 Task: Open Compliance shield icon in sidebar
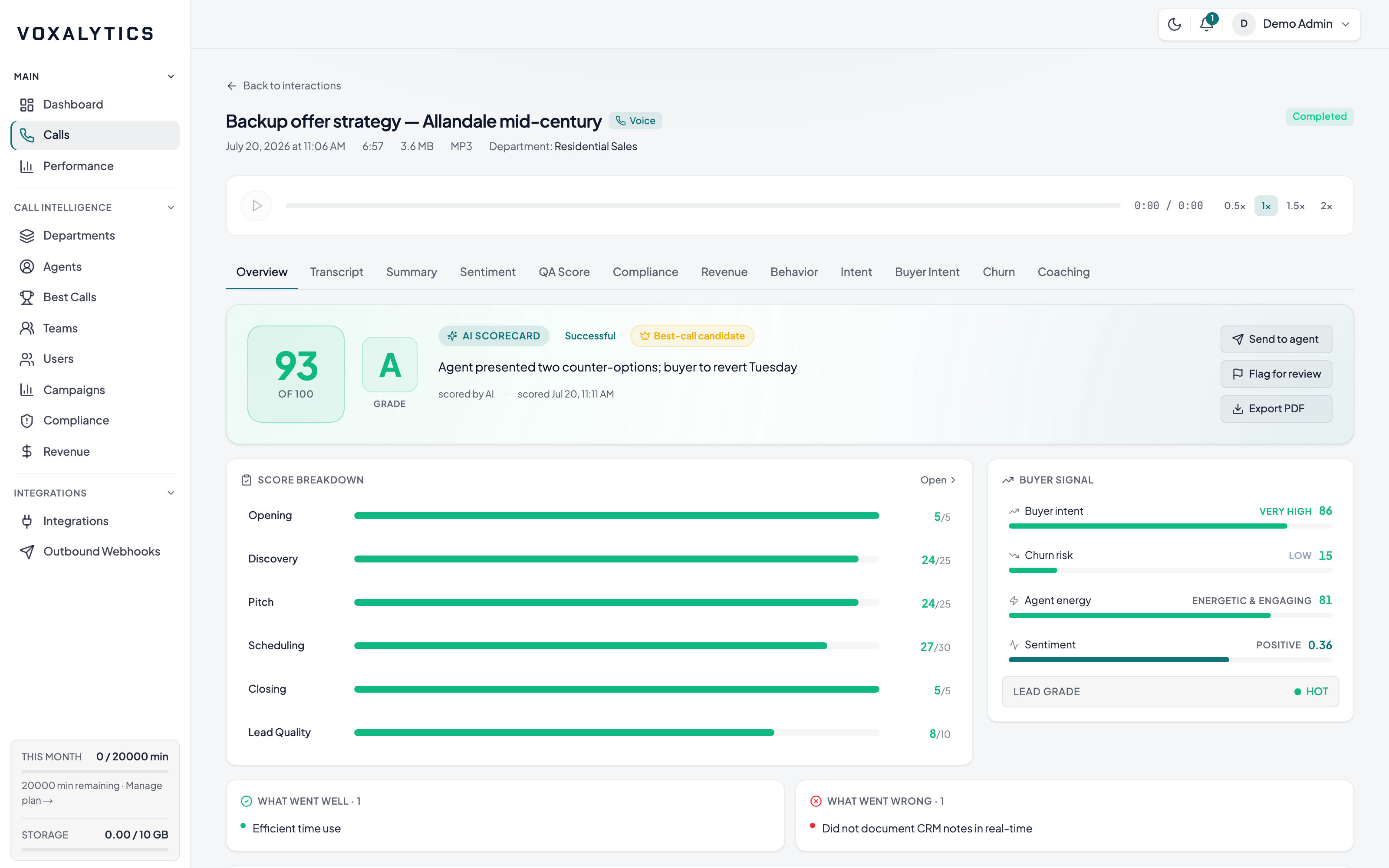point(27,420)
